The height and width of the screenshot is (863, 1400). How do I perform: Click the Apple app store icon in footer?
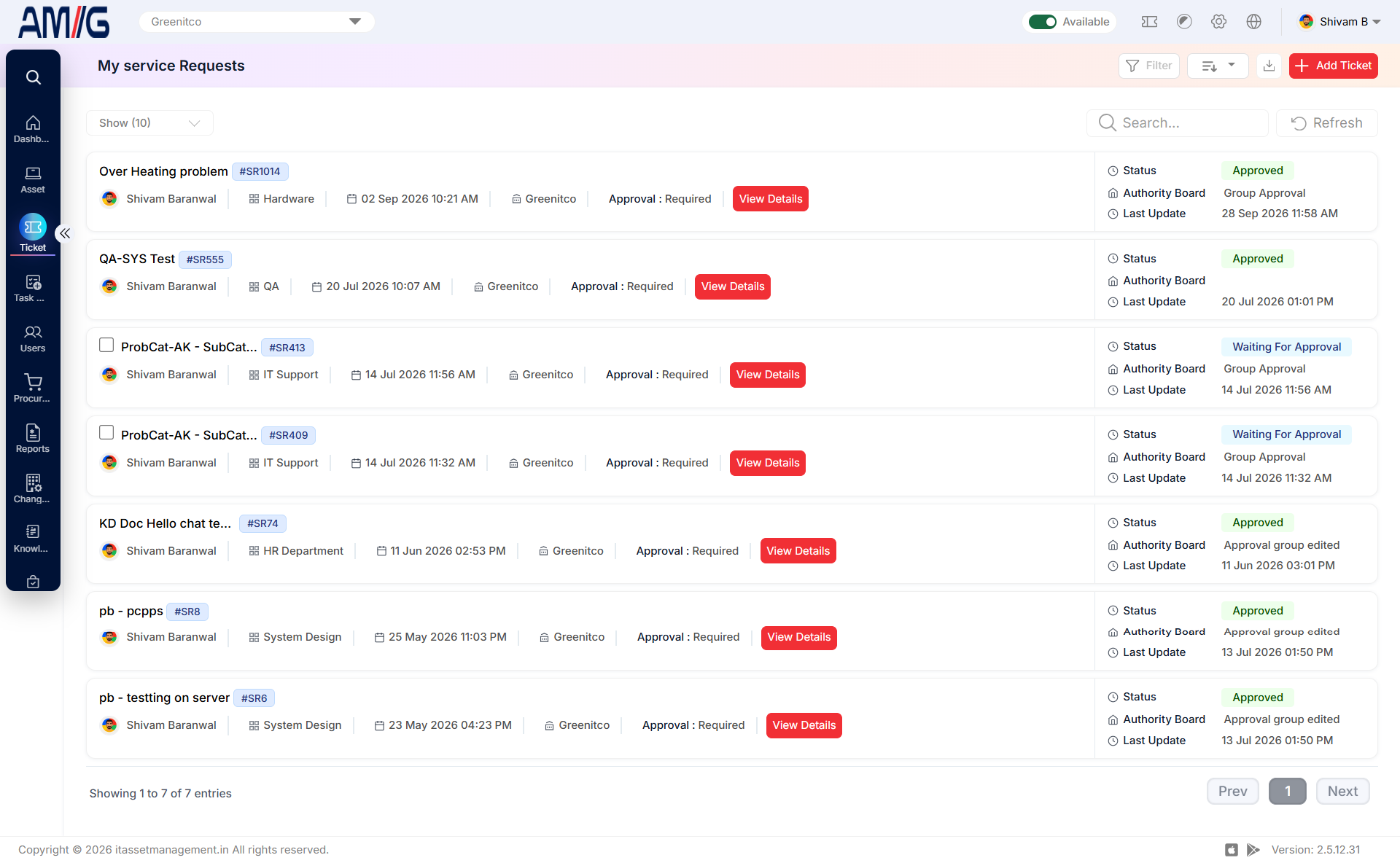click(x=1232, y=850)
